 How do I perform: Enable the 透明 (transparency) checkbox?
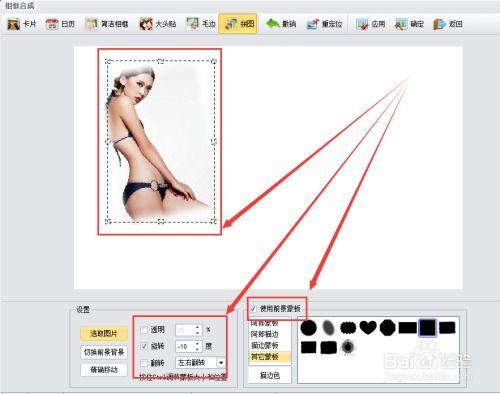click(144, 330)
